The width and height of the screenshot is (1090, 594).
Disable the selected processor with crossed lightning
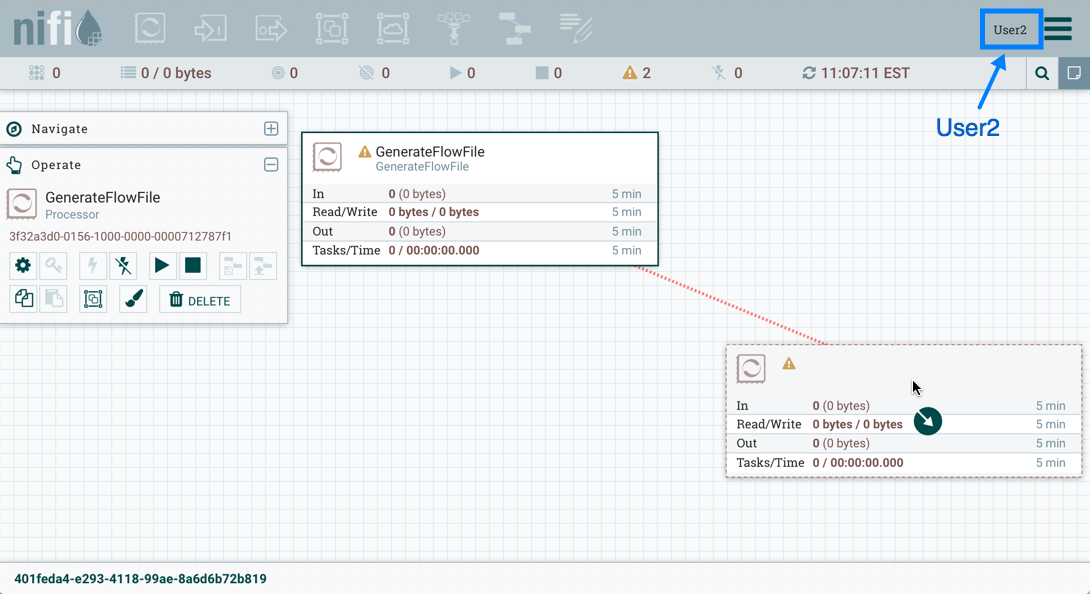point(123,266)
